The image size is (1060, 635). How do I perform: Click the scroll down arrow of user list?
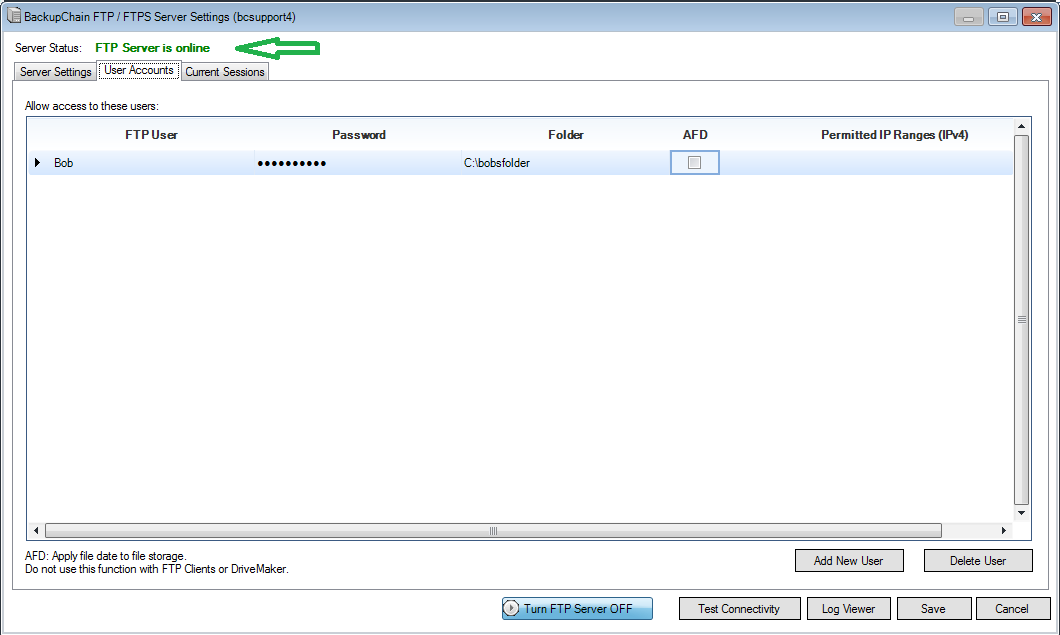[1021, 513]
